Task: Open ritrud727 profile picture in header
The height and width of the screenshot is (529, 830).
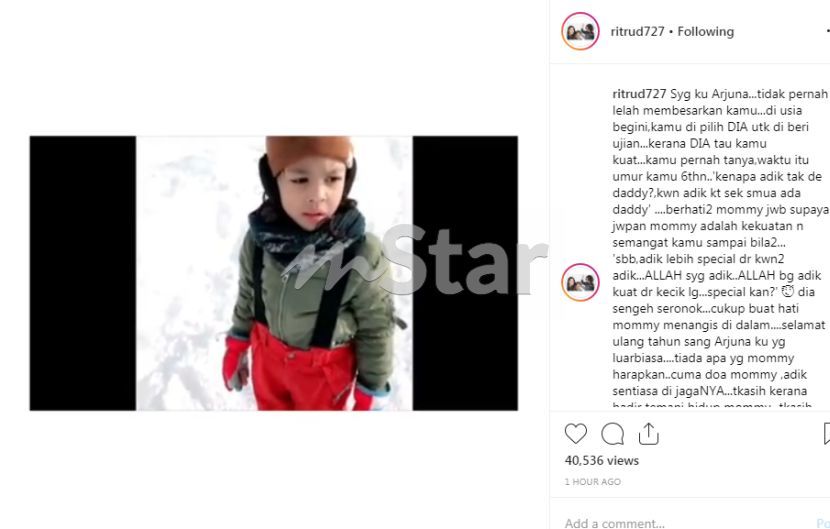Action: 580,31
